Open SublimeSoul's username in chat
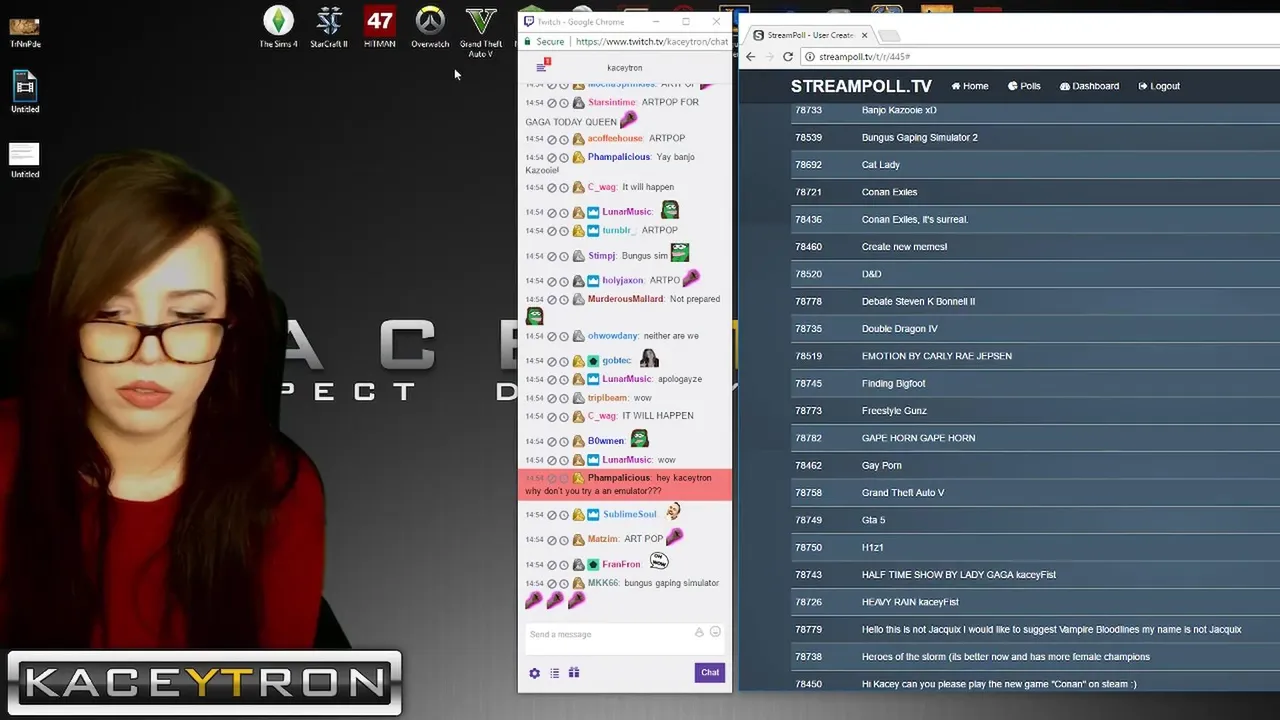The height and width of the screenshot is (720, 1280). coord(629,514)
